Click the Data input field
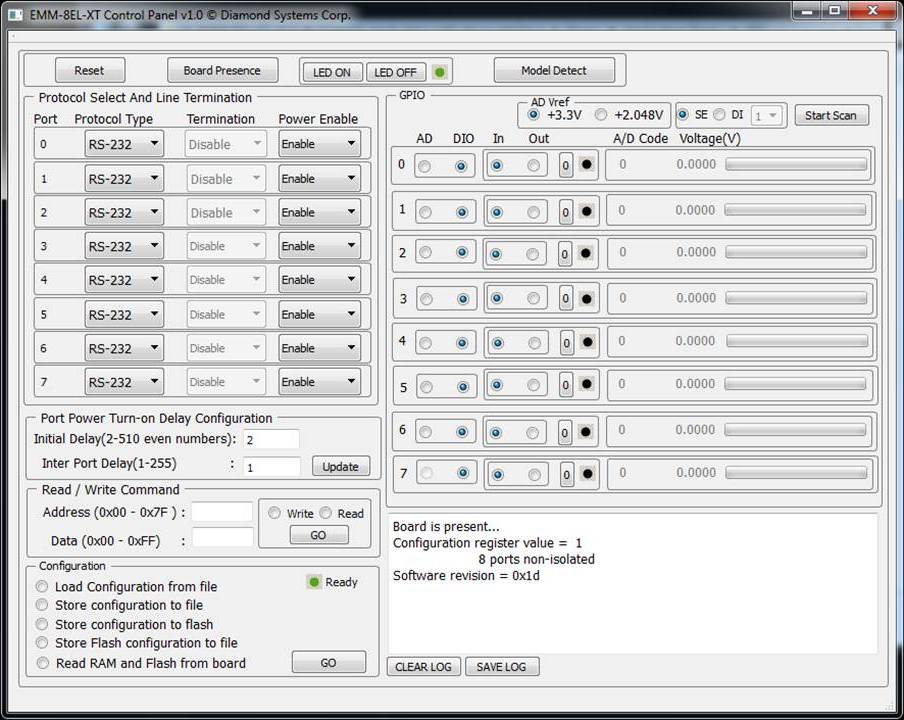The height and width of the screenshot is (720, 904). [x=223, y=537]
